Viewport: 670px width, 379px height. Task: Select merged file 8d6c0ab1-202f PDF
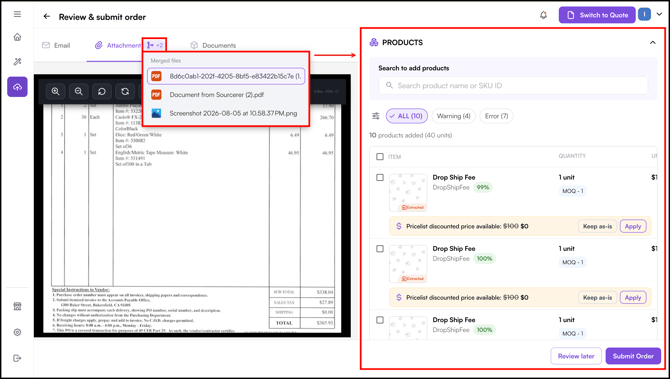tap(226, 76)
